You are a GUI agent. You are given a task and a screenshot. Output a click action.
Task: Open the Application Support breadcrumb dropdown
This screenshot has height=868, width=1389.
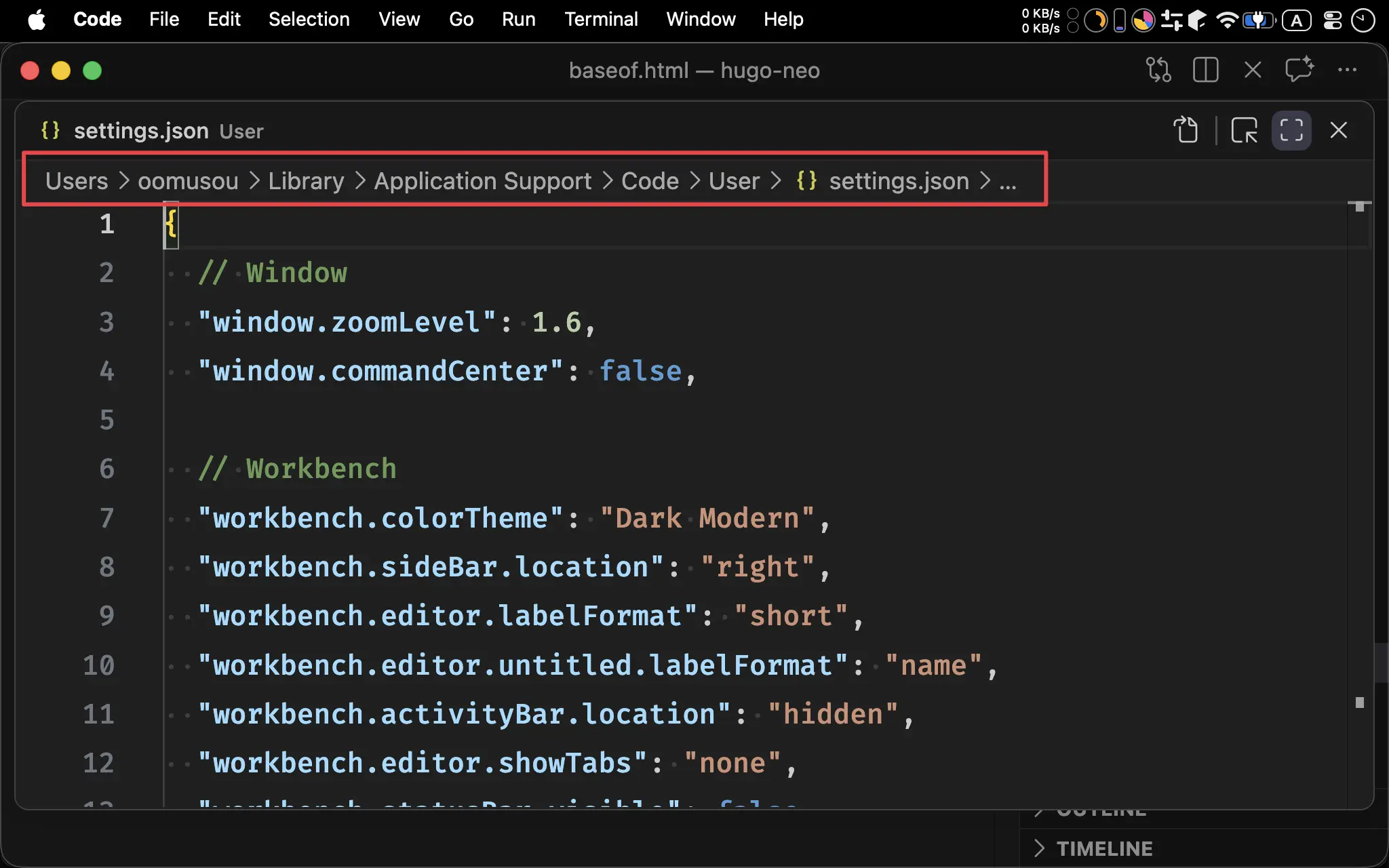pos(483,181)
